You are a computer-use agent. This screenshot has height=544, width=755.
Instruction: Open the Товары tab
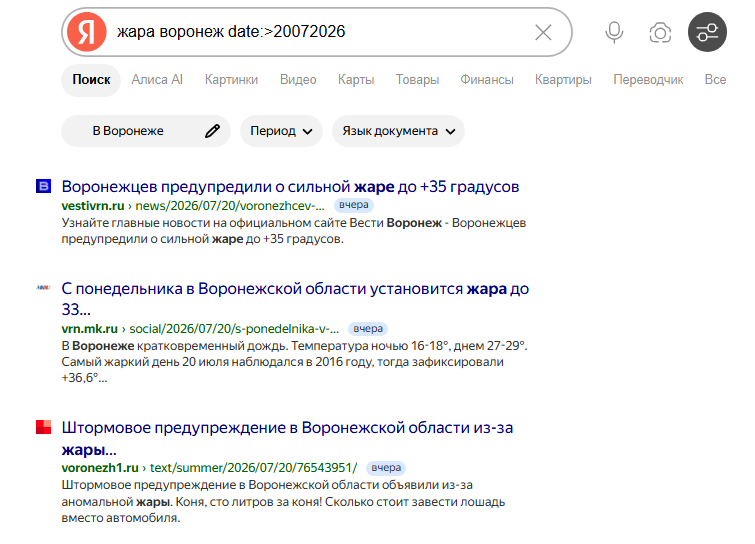pyautogui.click(x=417, y=80)
